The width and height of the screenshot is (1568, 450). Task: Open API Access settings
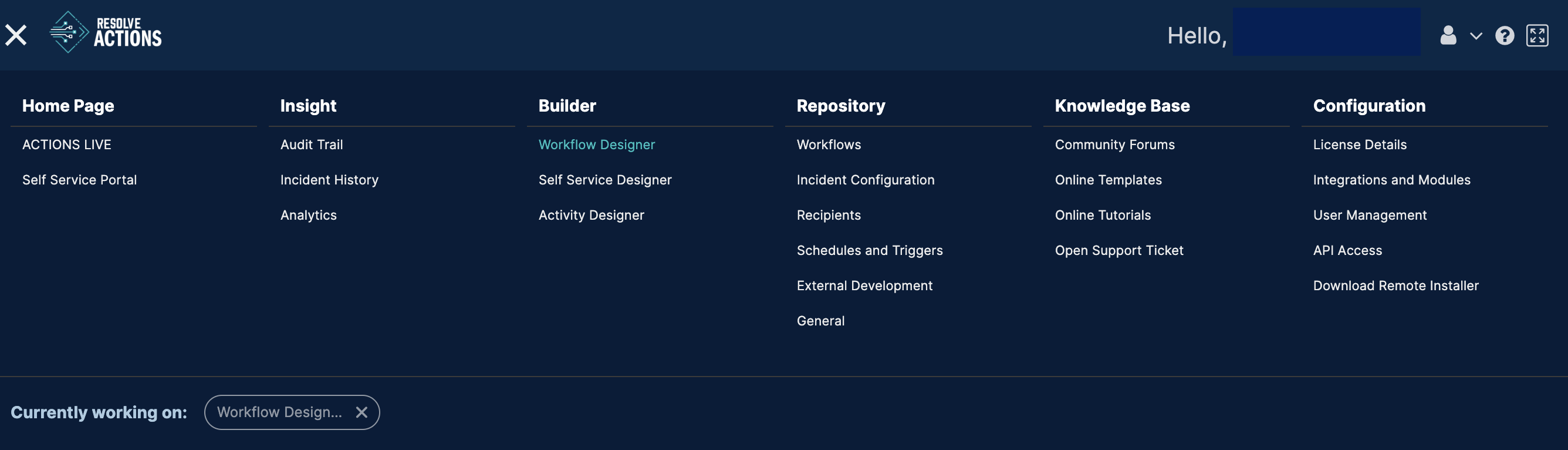pyautogui.click(x=1347, y=251)
